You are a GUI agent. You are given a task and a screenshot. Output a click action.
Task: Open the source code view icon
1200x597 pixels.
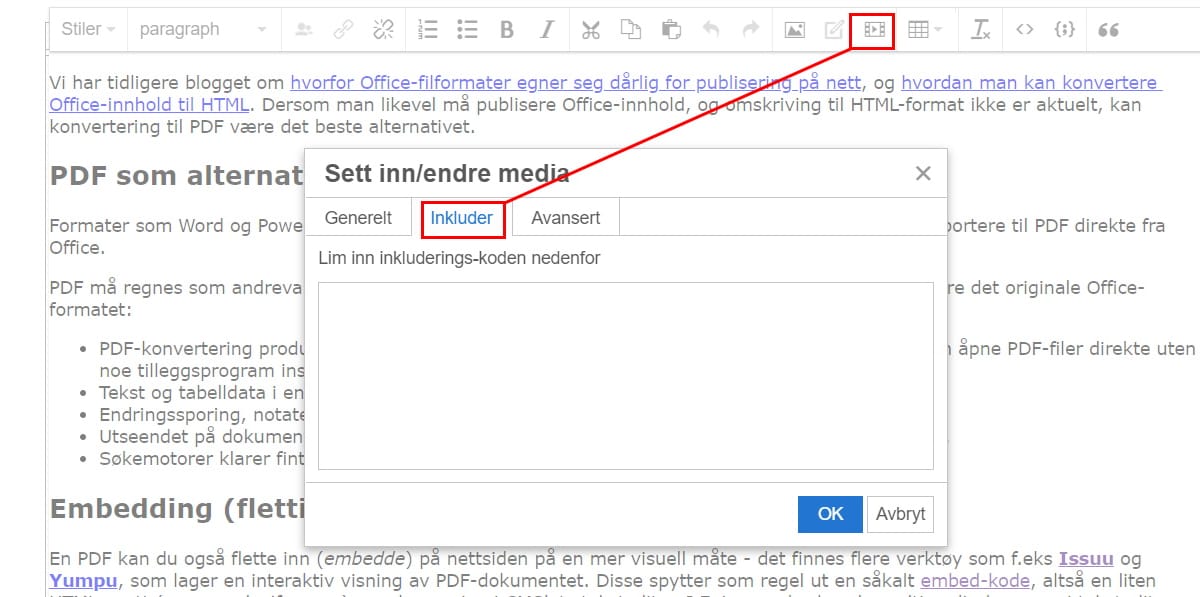click(1024, 30)
